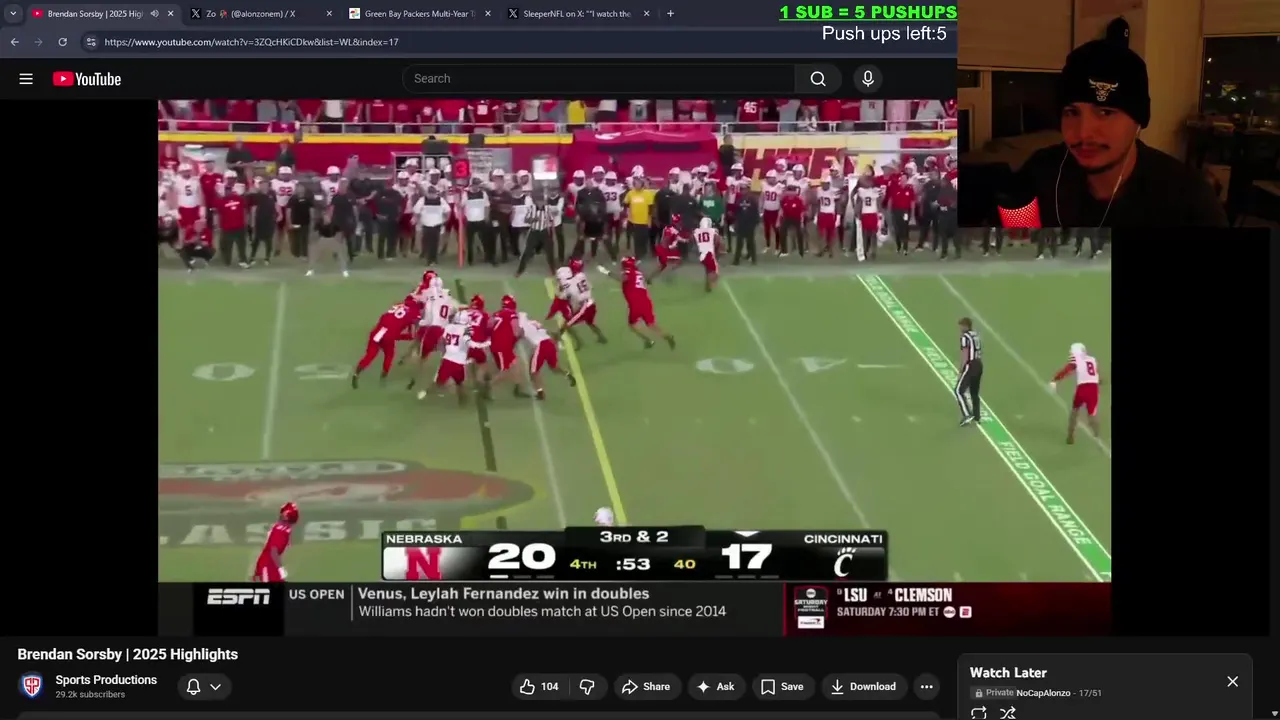Open more actions three-dot menu
The height and width of the screenshot is (720, 1280).
click(x=927, y=686)
